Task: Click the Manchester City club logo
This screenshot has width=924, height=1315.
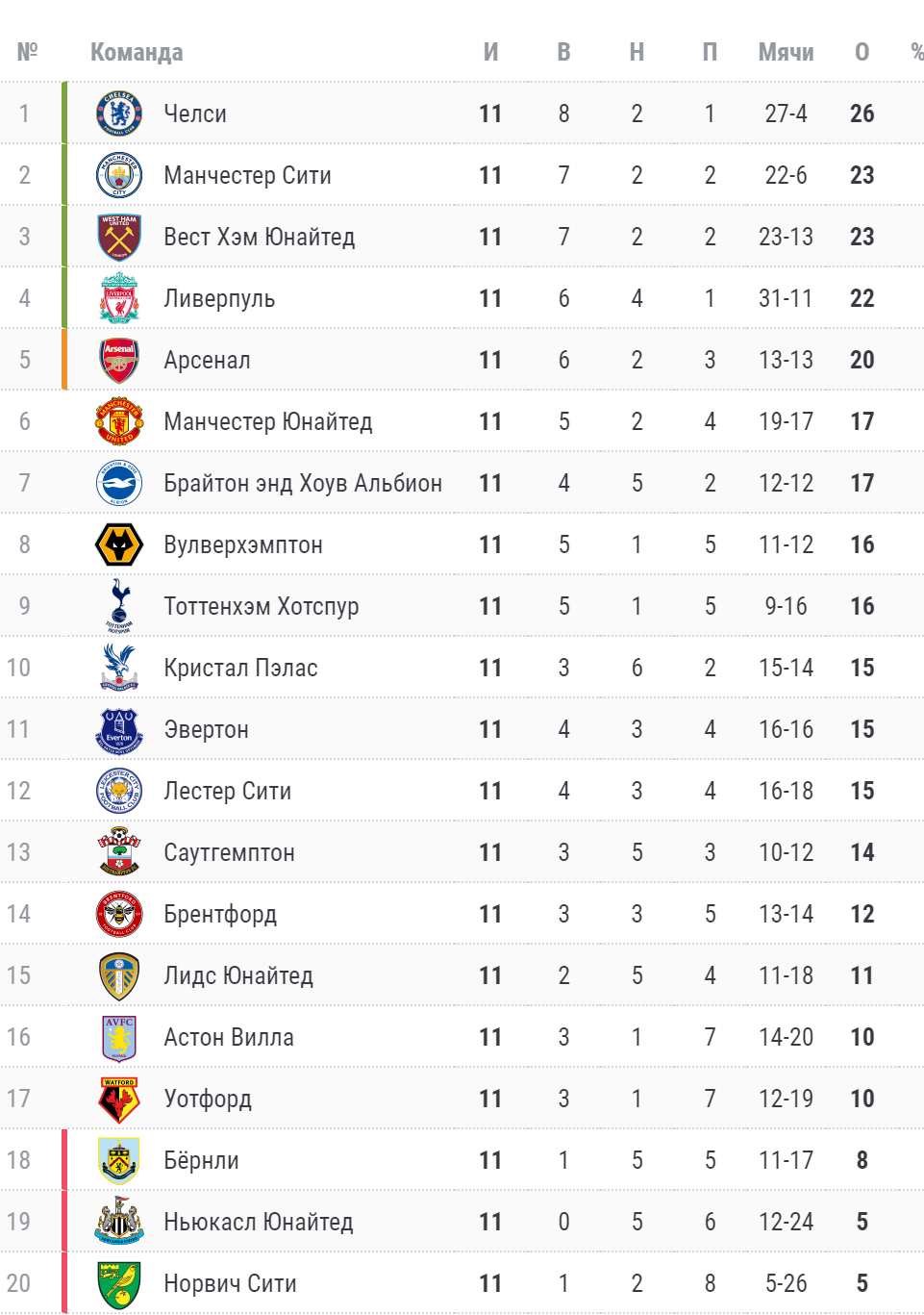Action: (x=119, y=175)
